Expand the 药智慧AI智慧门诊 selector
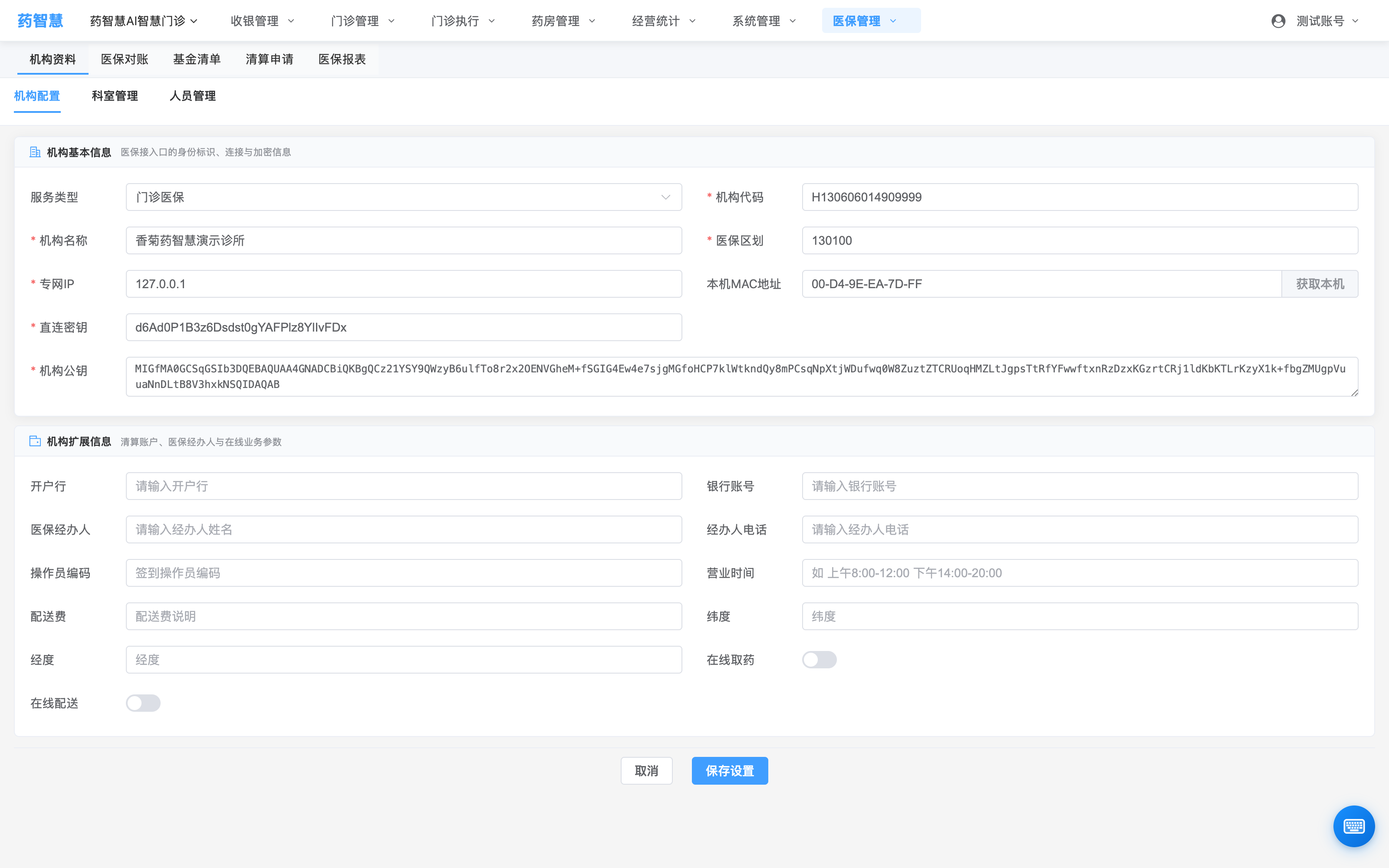 (x=144, y=21)
